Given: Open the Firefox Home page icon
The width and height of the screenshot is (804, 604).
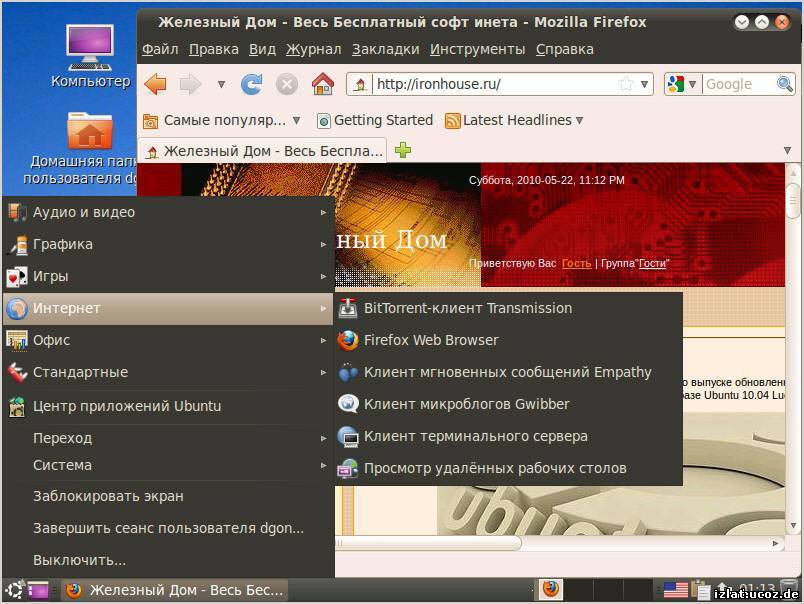Looking at the screenshot, I should point(323,84).
